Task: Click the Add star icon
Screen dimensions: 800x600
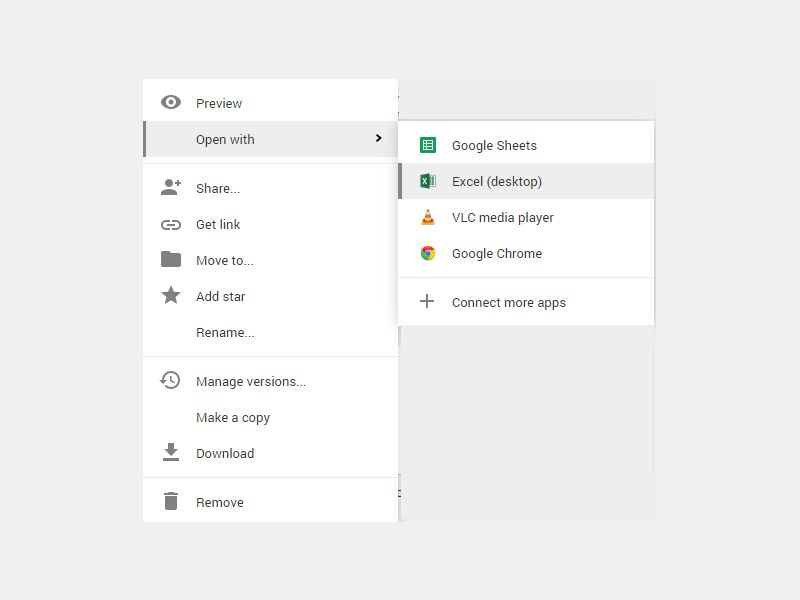Action: (170, 295)
